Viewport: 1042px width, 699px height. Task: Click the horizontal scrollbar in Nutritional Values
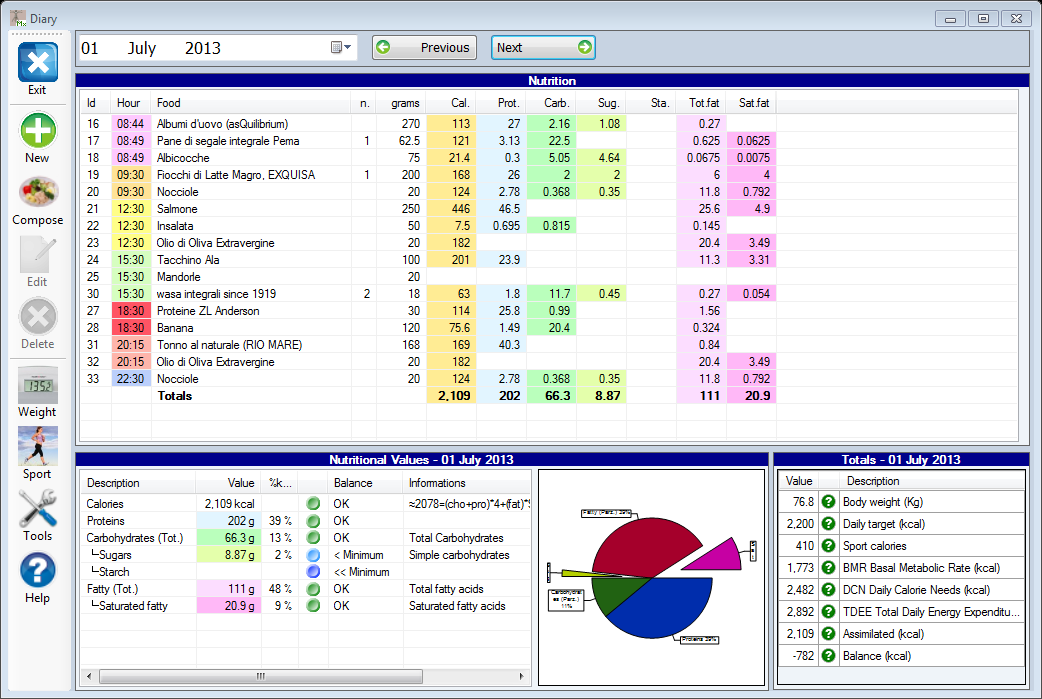coord(262,677)
